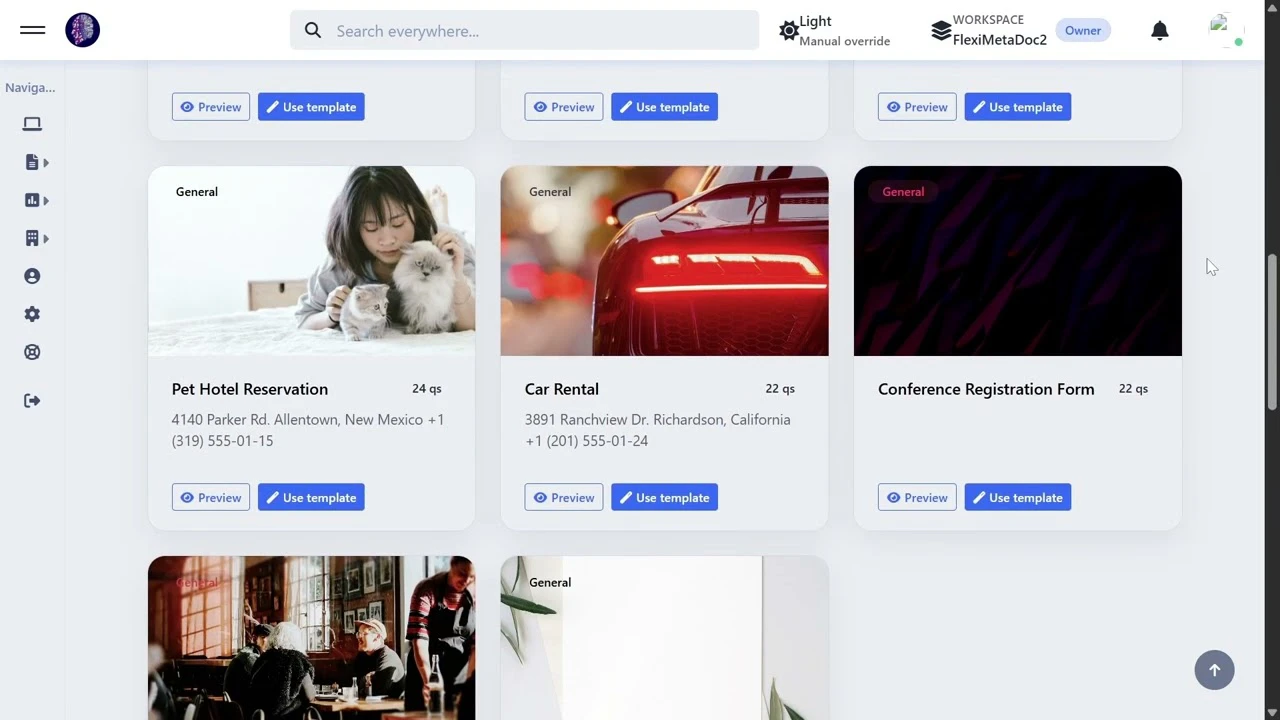Open the documents sidebar icon
Screen dimensions: 1280x720
click(x=32, y=162)
